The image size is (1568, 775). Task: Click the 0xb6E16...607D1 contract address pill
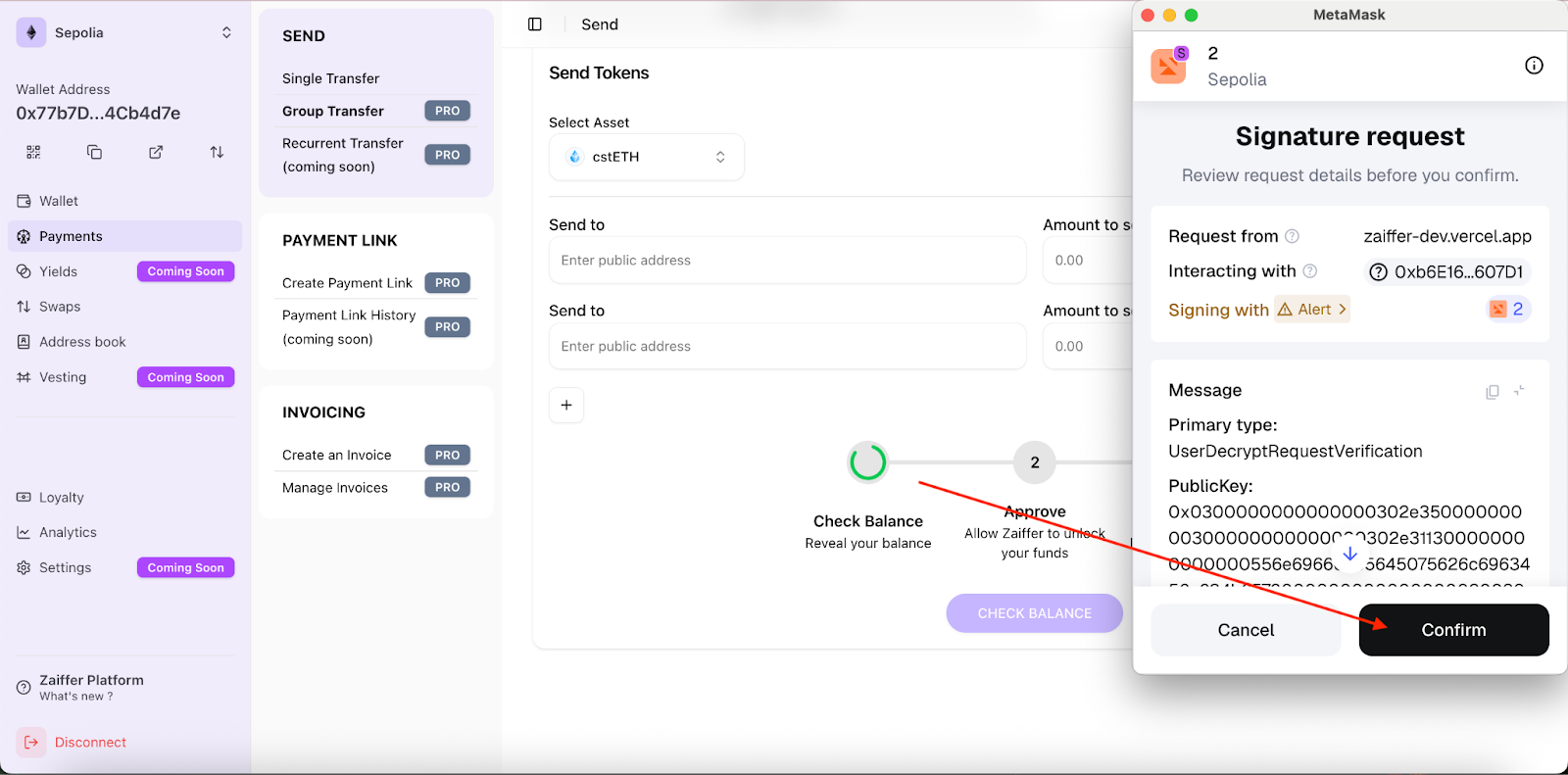pyautogui.click(x=1447, y=272)
